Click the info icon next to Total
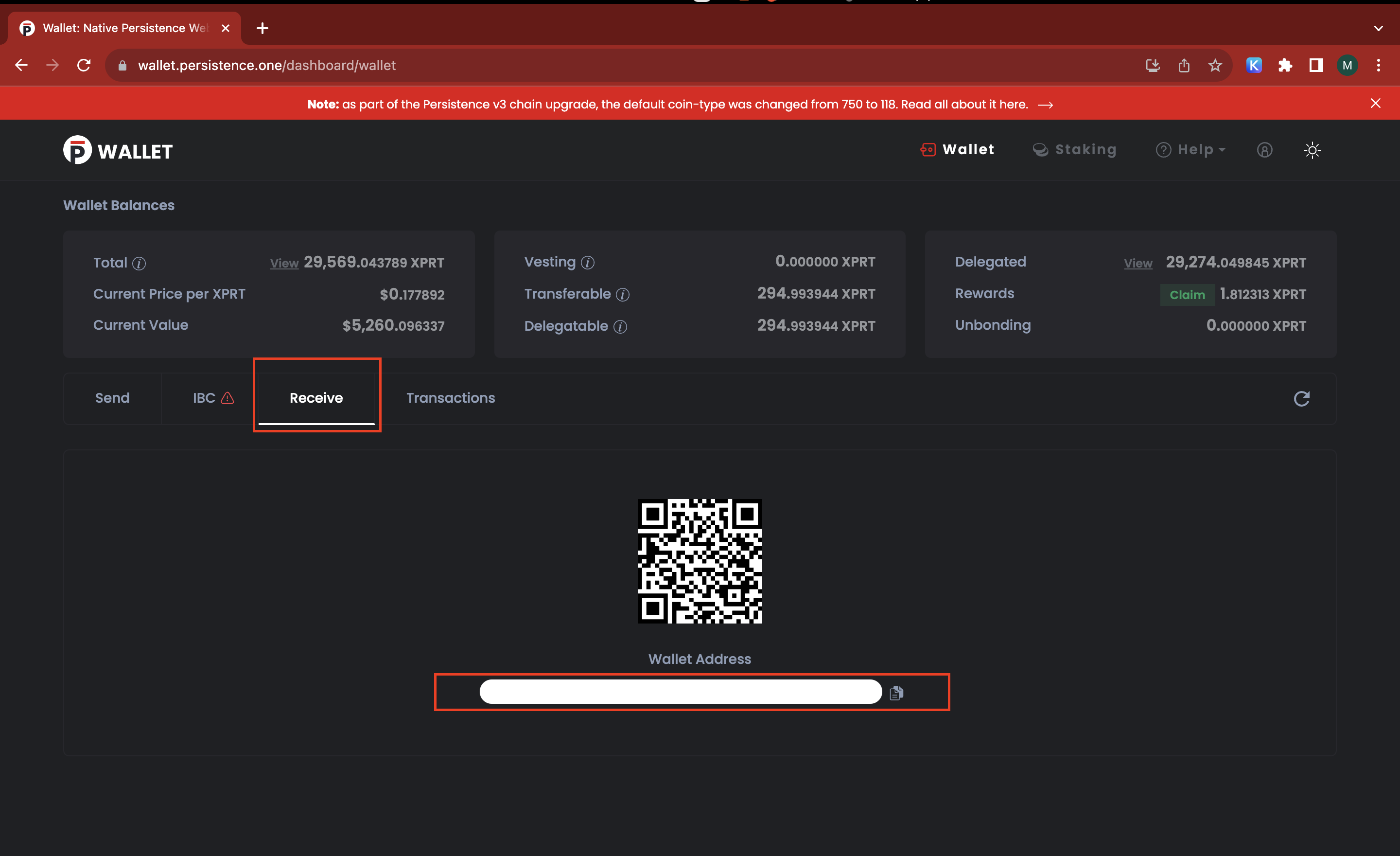1400x856 pixels. [x=139, y=263]
